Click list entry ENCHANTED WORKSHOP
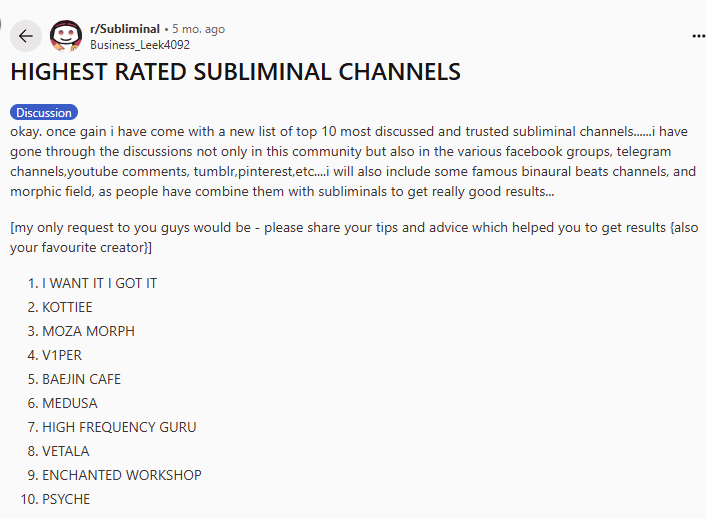 (121, 475)
